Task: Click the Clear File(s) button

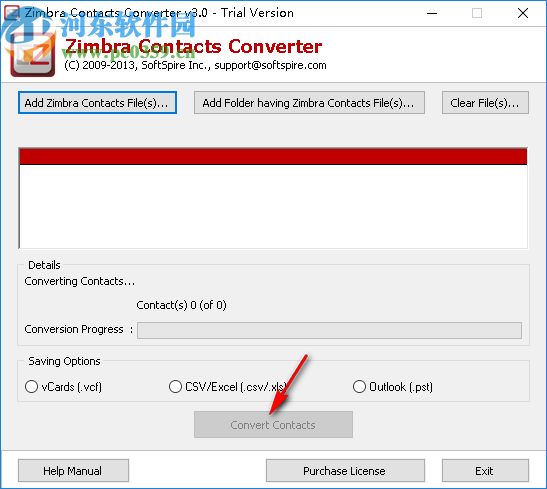Action: [485, 103]
